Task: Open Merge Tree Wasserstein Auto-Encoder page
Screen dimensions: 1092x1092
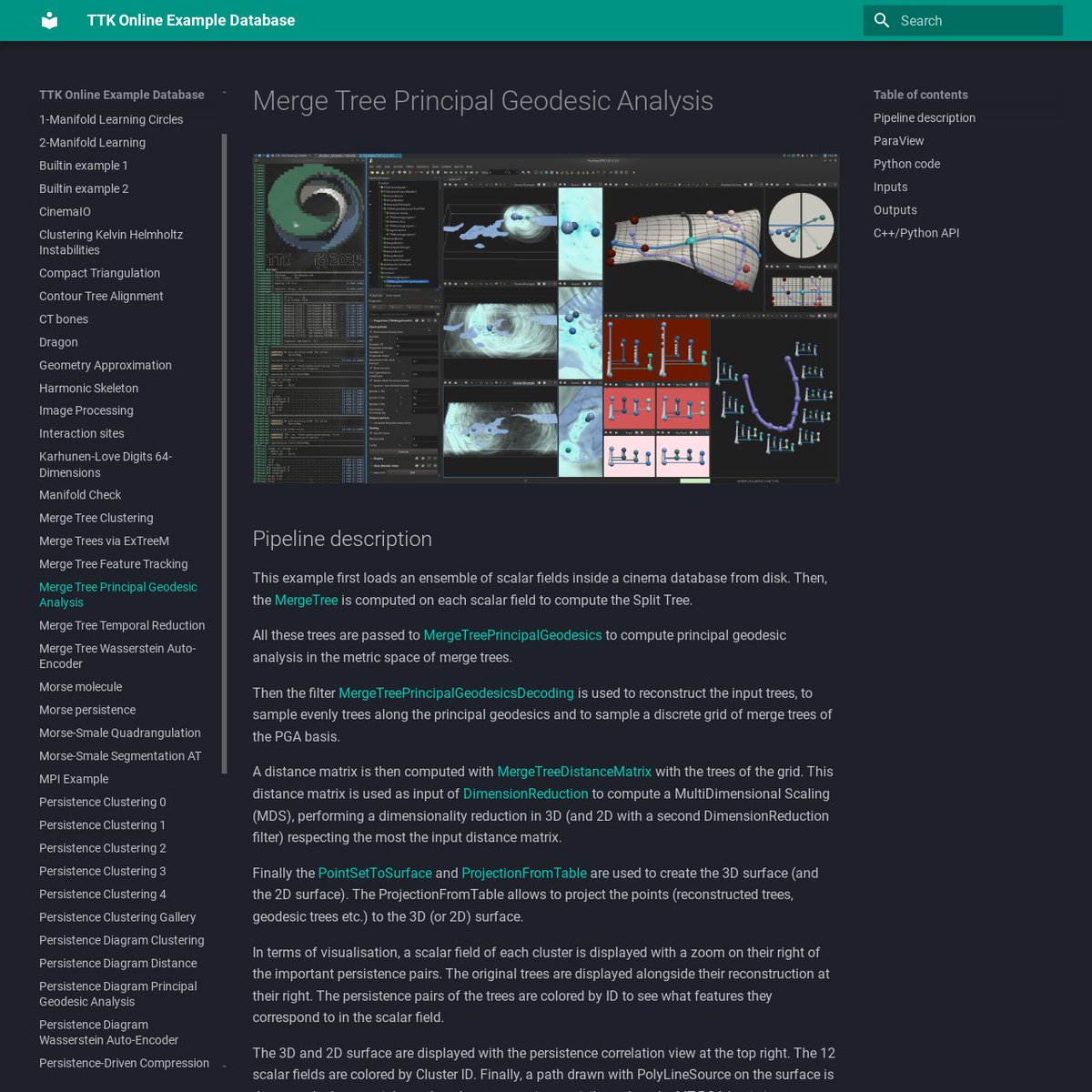Action: tap(117, 656)
